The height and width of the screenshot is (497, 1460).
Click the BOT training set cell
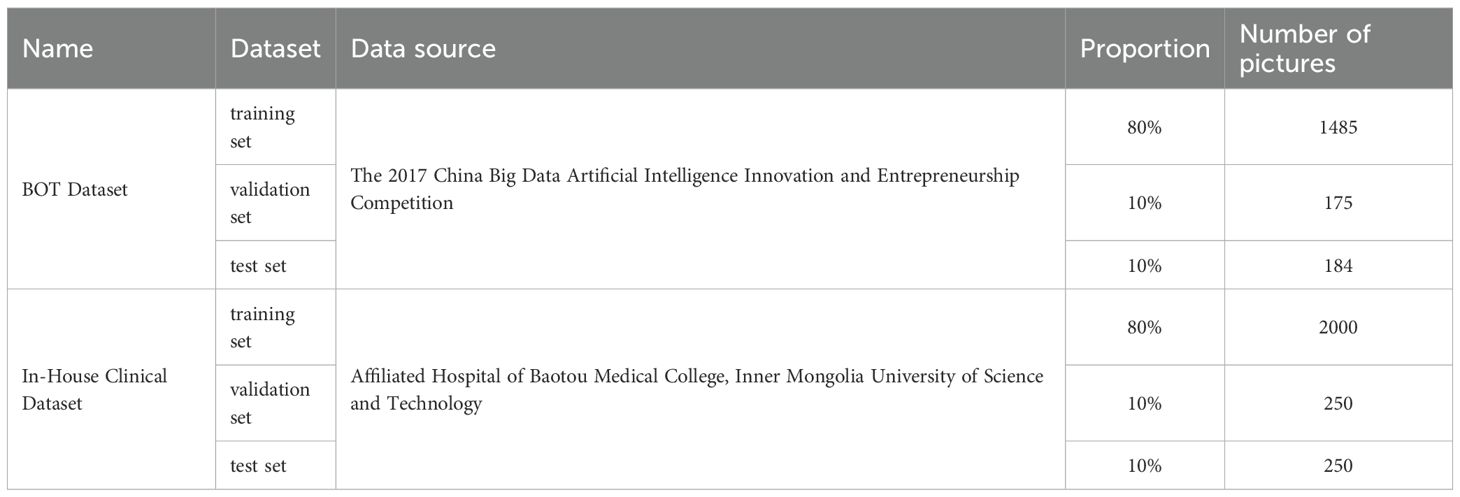pyautogui.click(x=262, y=127)
